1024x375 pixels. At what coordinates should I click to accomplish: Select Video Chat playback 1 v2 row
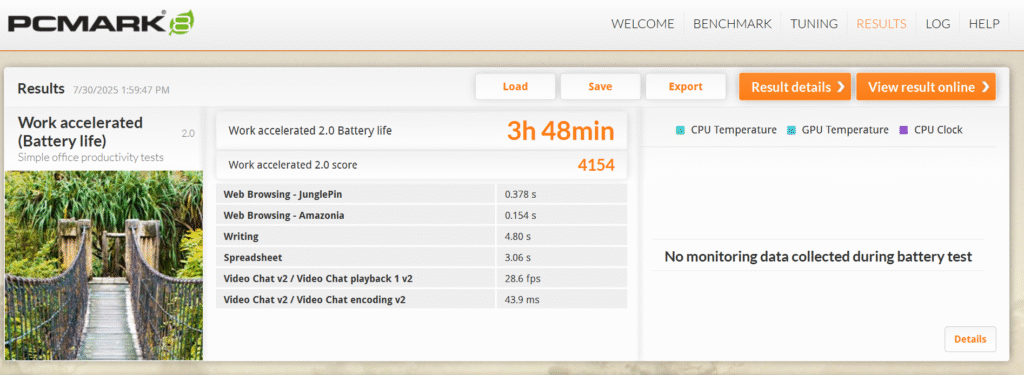(x=421, y=278)
